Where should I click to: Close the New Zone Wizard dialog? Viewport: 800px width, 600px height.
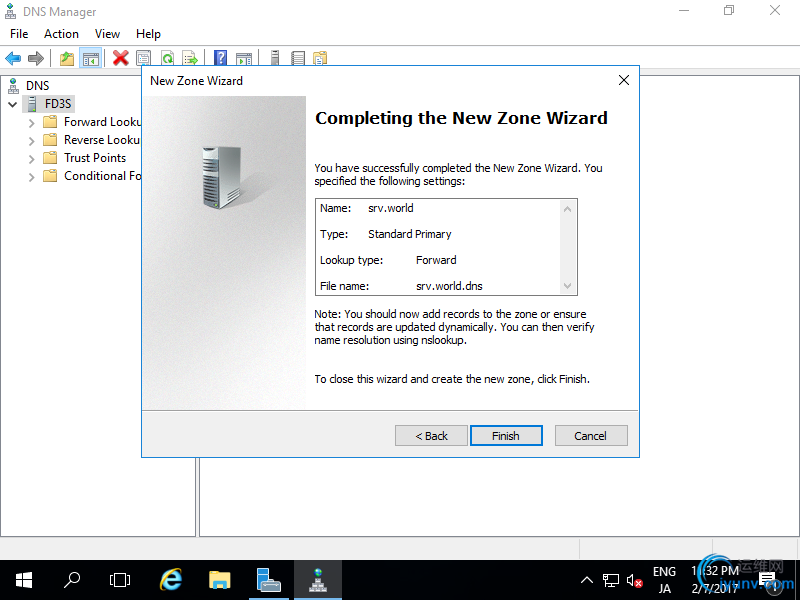(623, 80)
